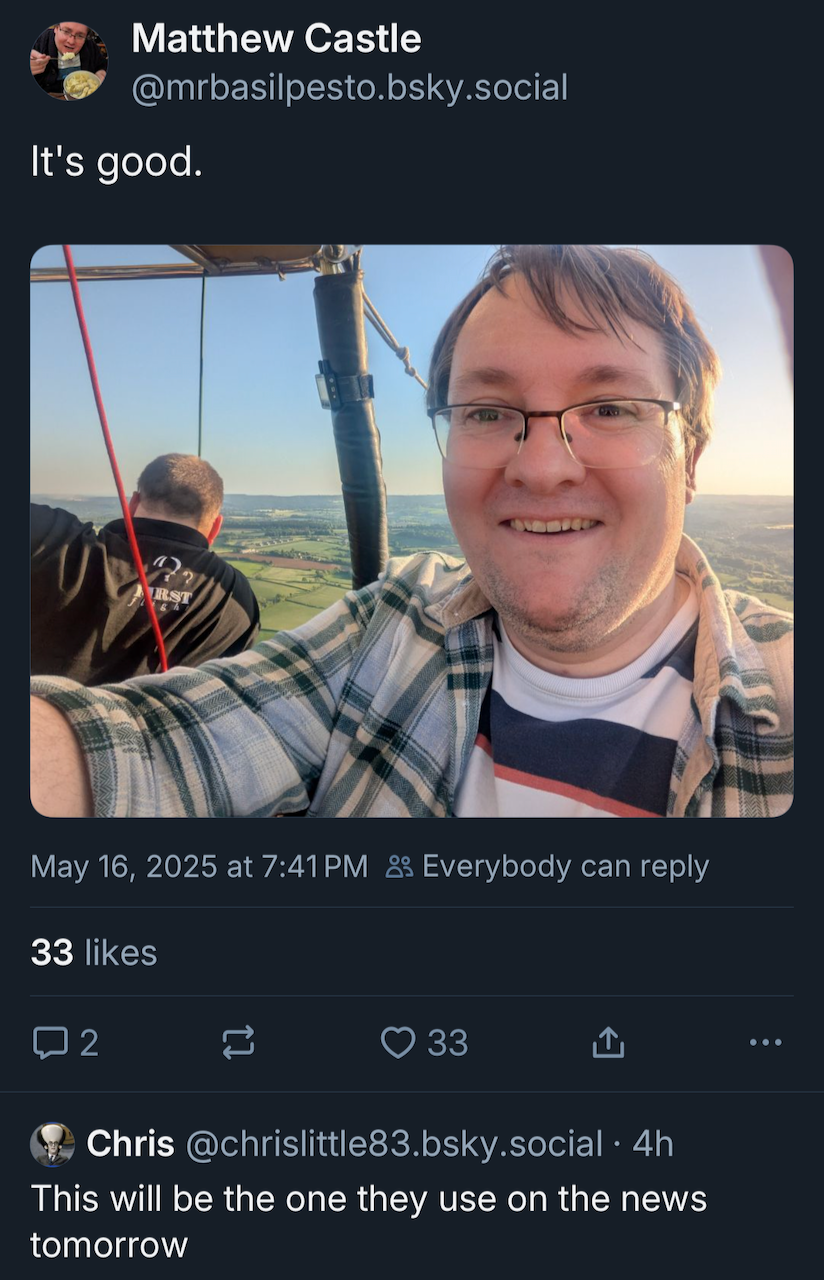Click the May 16, 2025 post timestamp

199,866
